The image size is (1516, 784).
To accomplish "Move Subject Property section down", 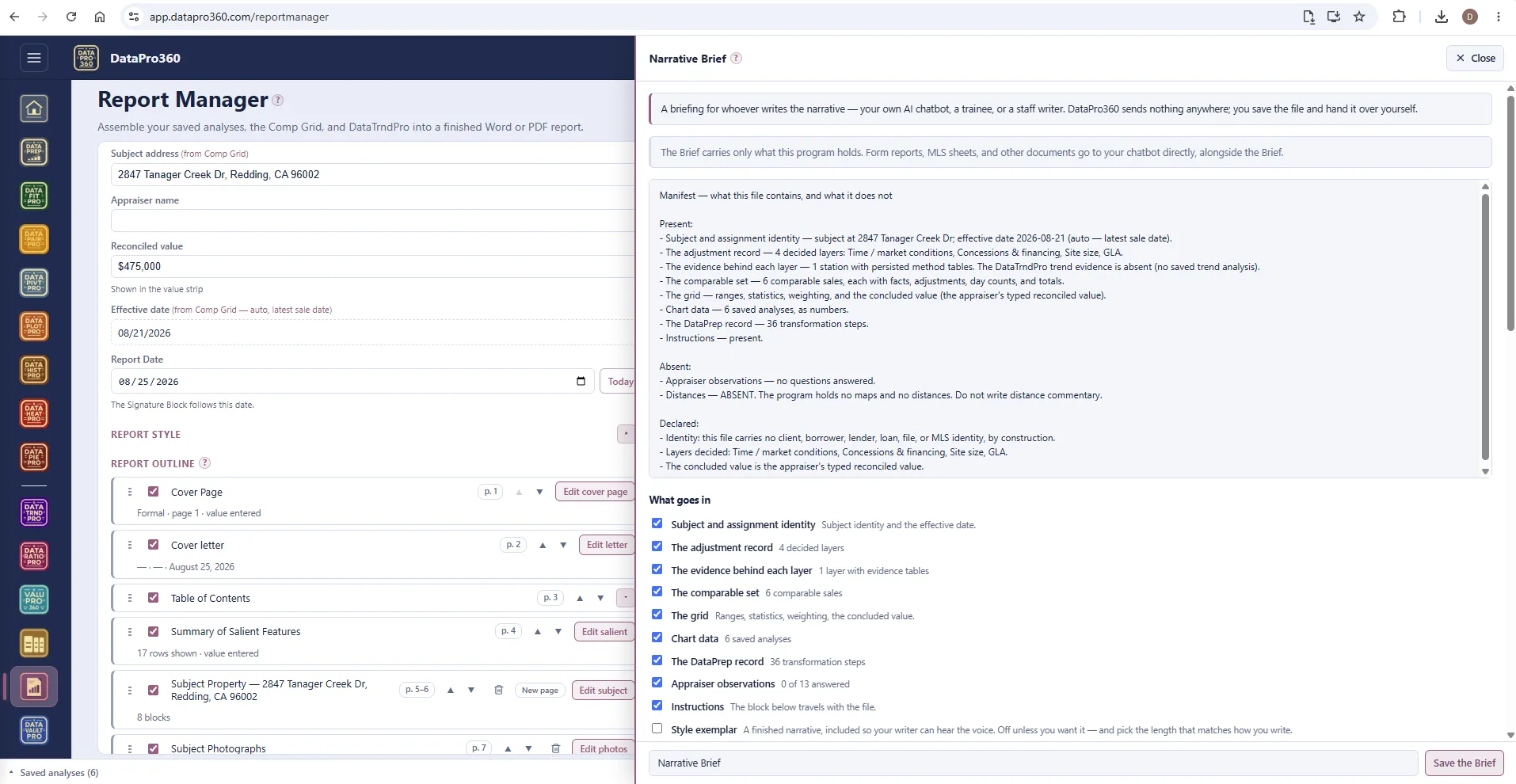I will 471,690.
